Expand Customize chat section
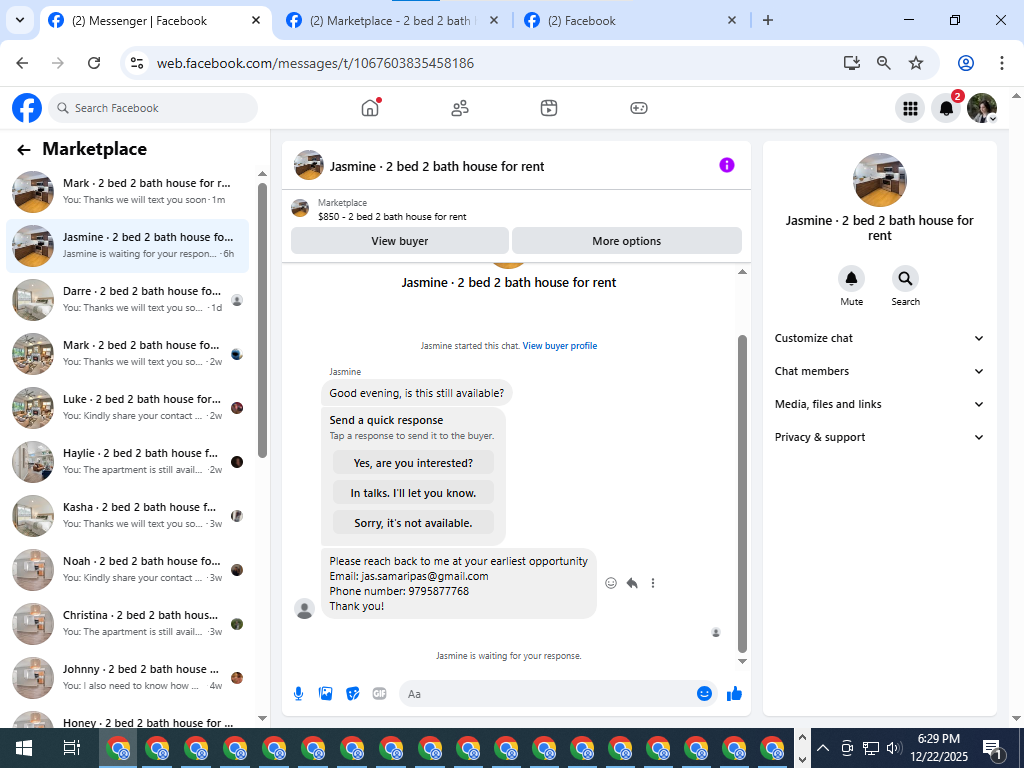Screen dimensions: 1024x768 (x=879, y=338)
